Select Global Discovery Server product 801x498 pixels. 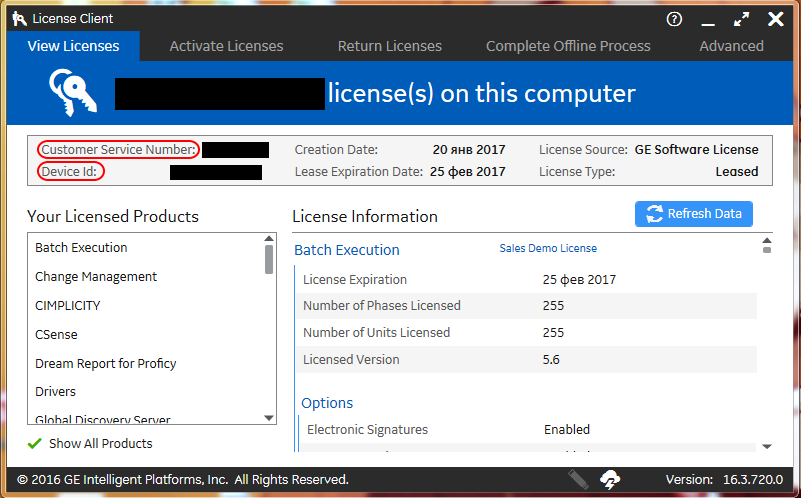coord(103,419)
